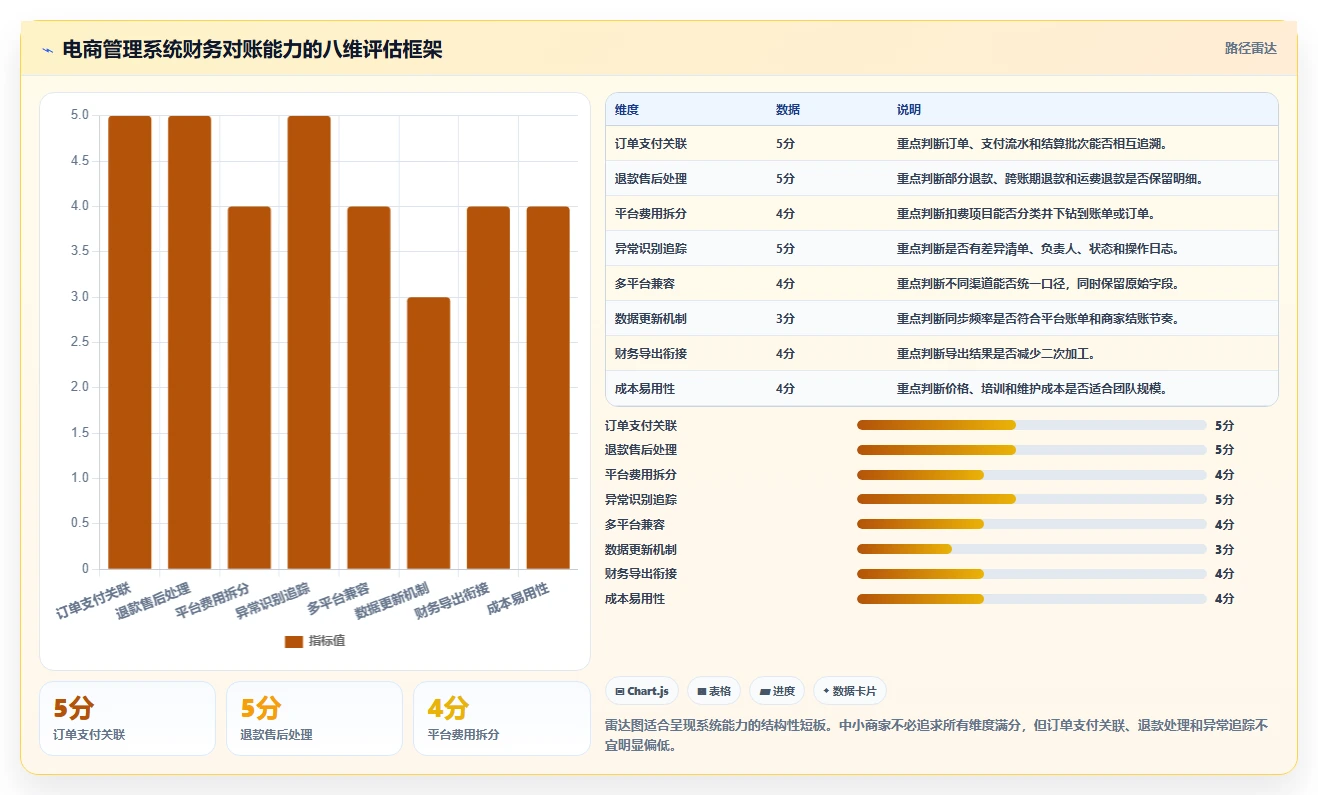The height and width of the screenshot is (795, 1318).
Task: Click the 多平台兼容 progress bar
Action: [x=1032, y=524]
